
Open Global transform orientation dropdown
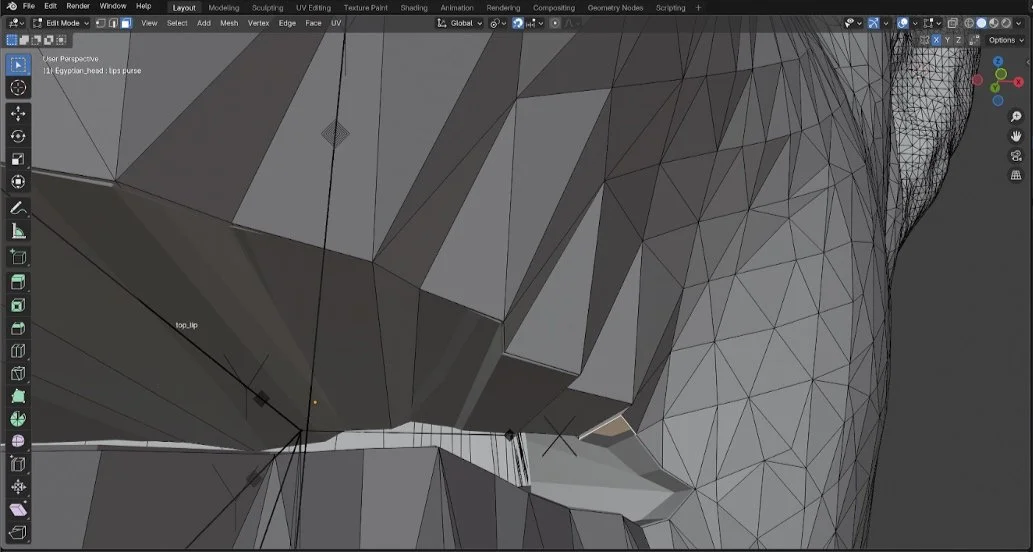[x=460, y=23]
